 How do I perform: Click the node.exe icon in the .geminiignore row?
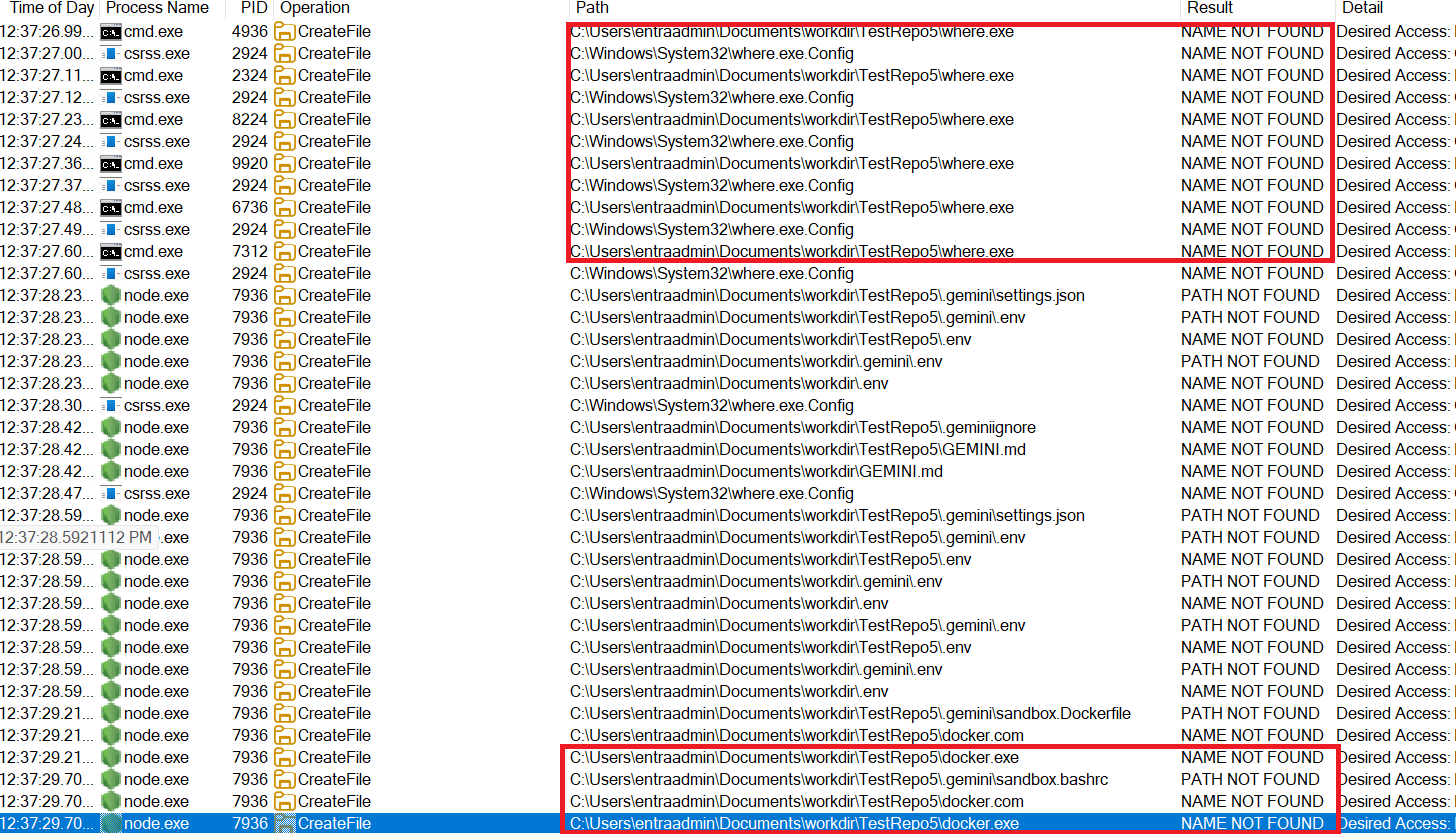coord(111,428)
